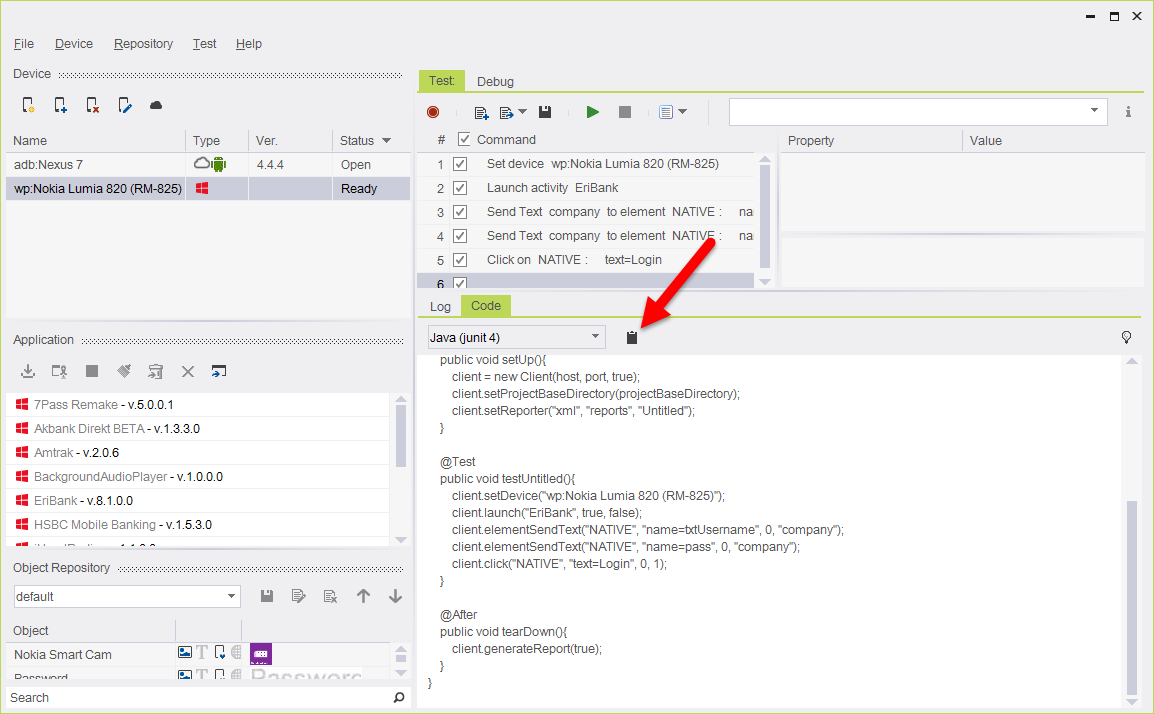The image size is (1154, 714).
Task: Switch to the Debug tab
Action: pyautogui.click(x=495, y=82)
